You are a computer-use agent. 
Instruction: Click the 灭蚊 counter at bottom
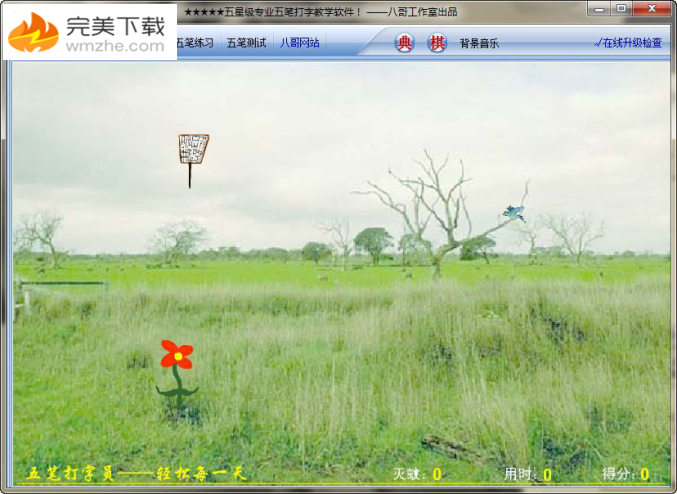point(417,474)
